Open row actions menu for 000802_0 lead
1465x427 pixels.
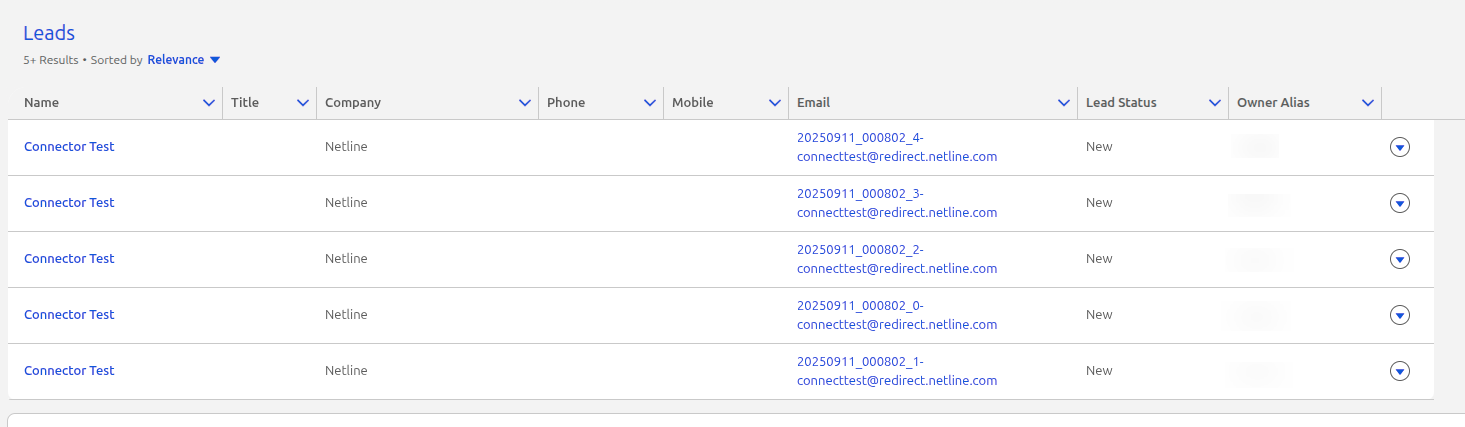(1400, 315)
